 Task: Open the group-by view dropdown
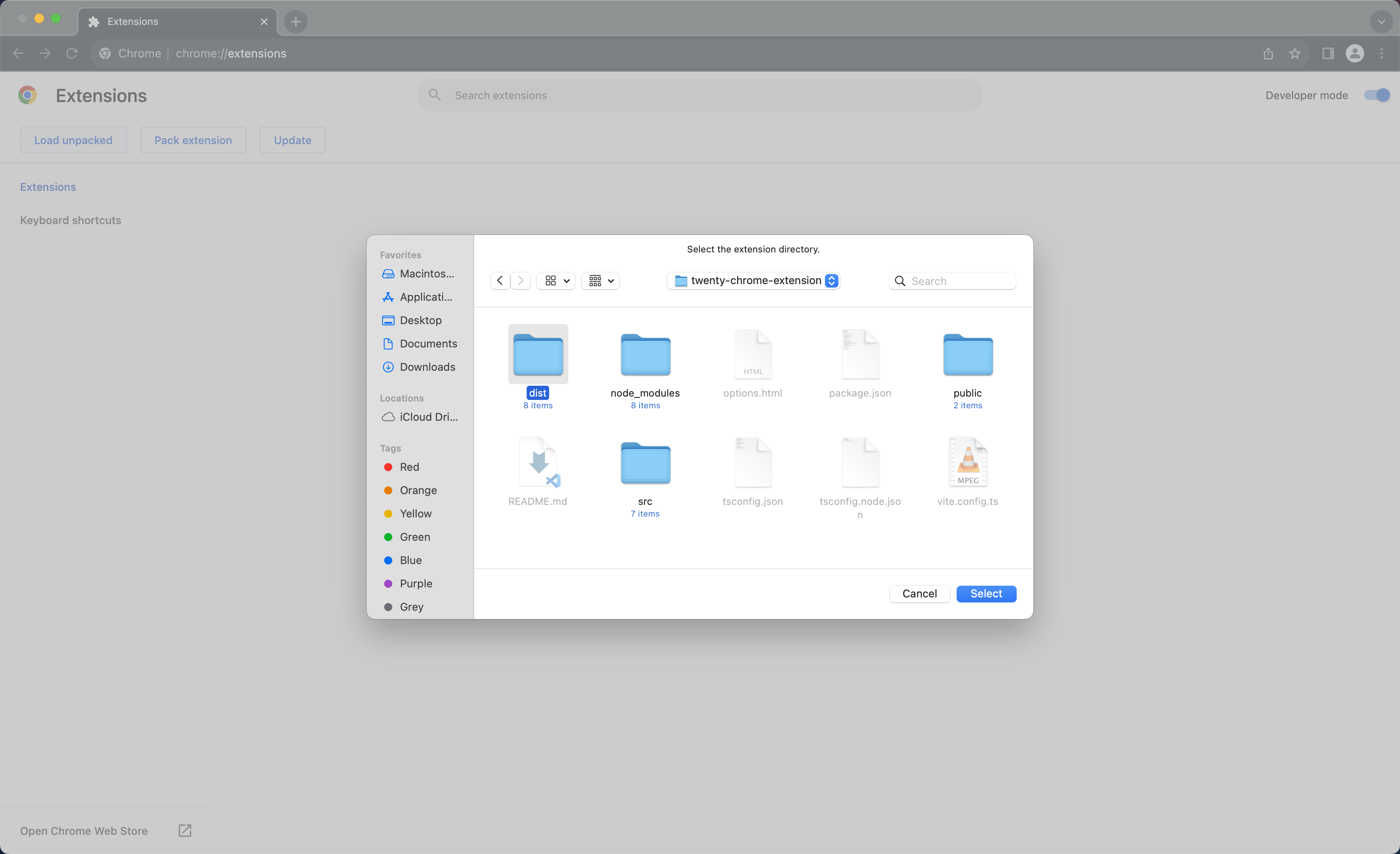(x=600, y=281)
